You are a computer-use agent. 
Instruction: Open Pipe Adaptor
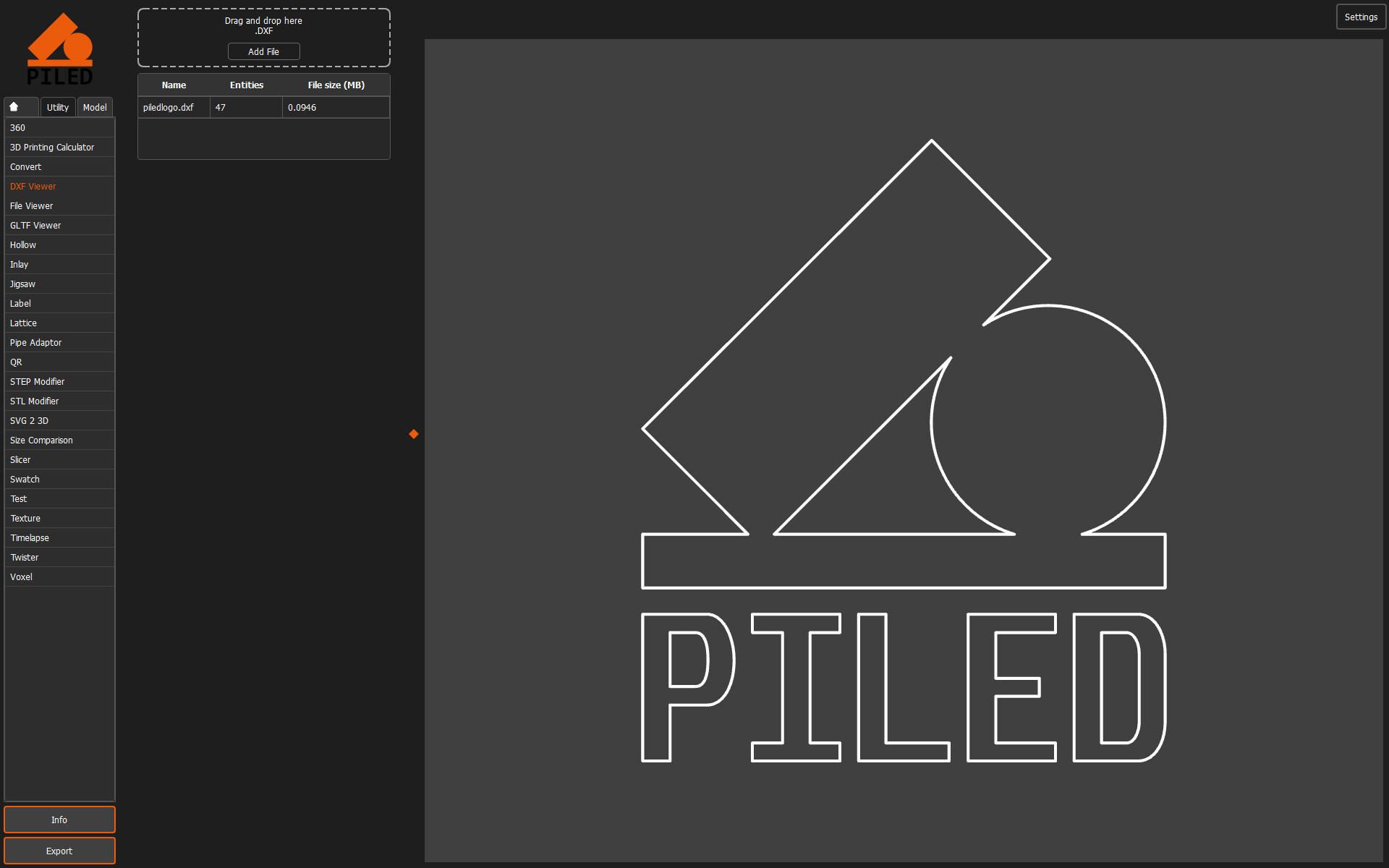59,342
